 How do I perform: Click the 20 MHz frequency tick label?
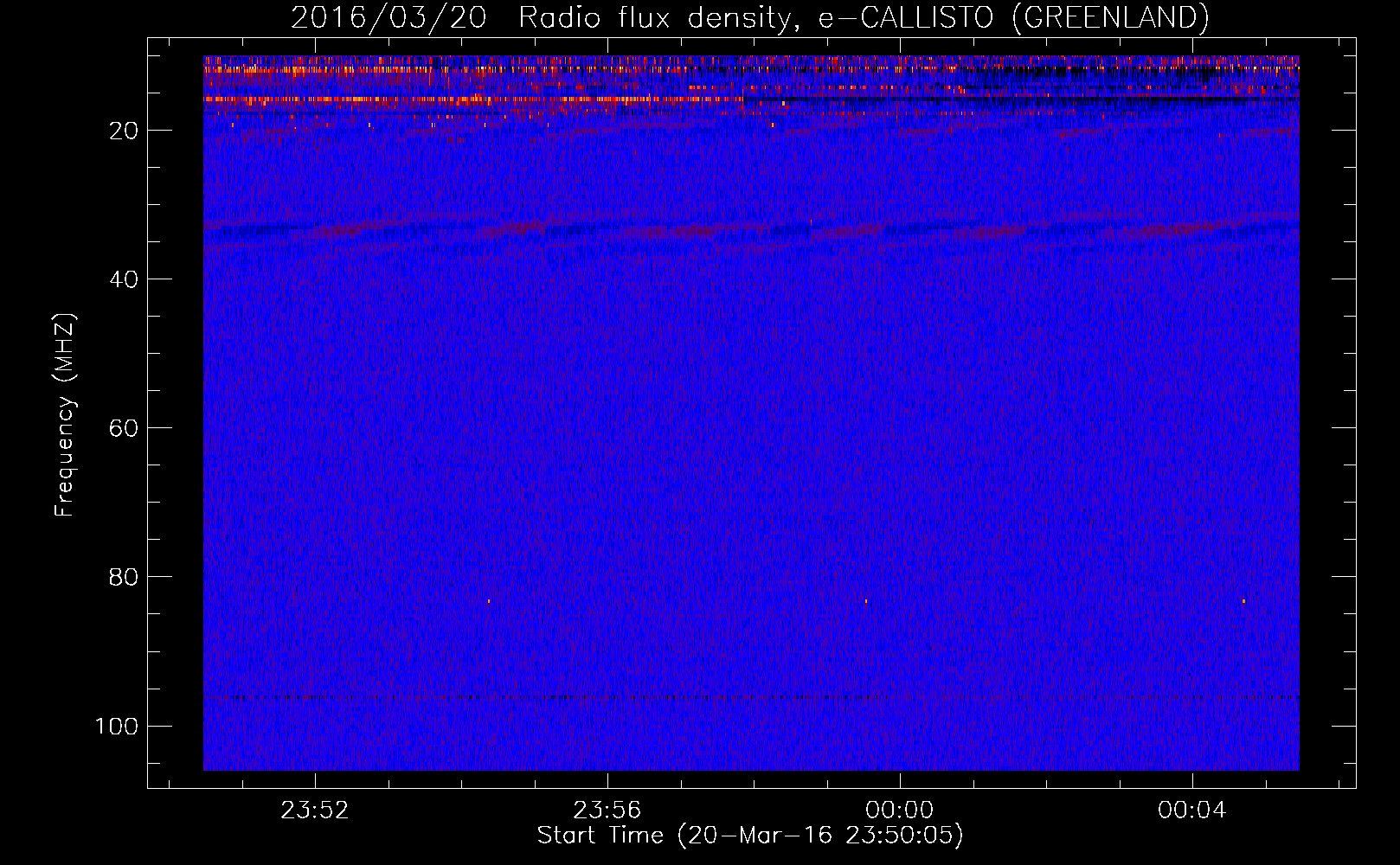click(x=124, y=131)
